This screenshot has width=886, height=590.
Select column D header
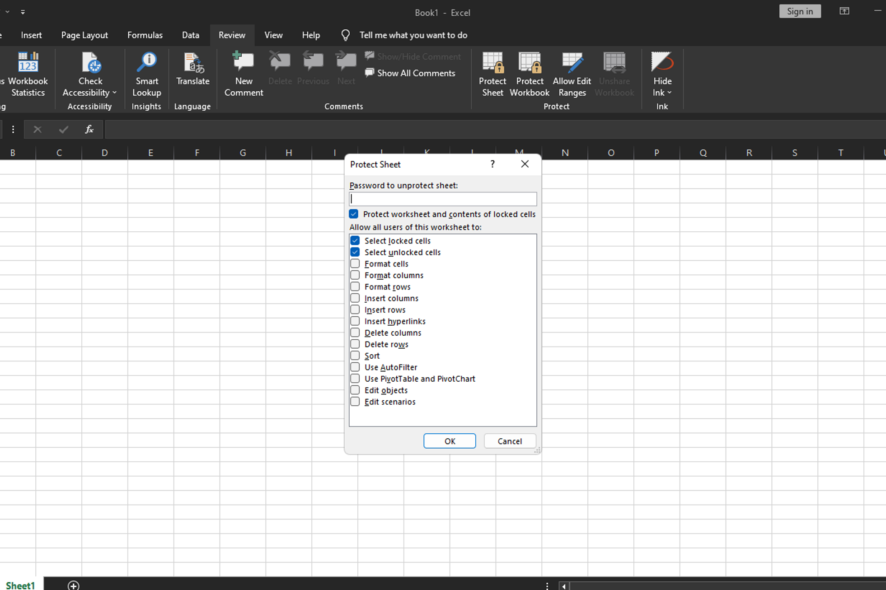click(x=105, y=153)
